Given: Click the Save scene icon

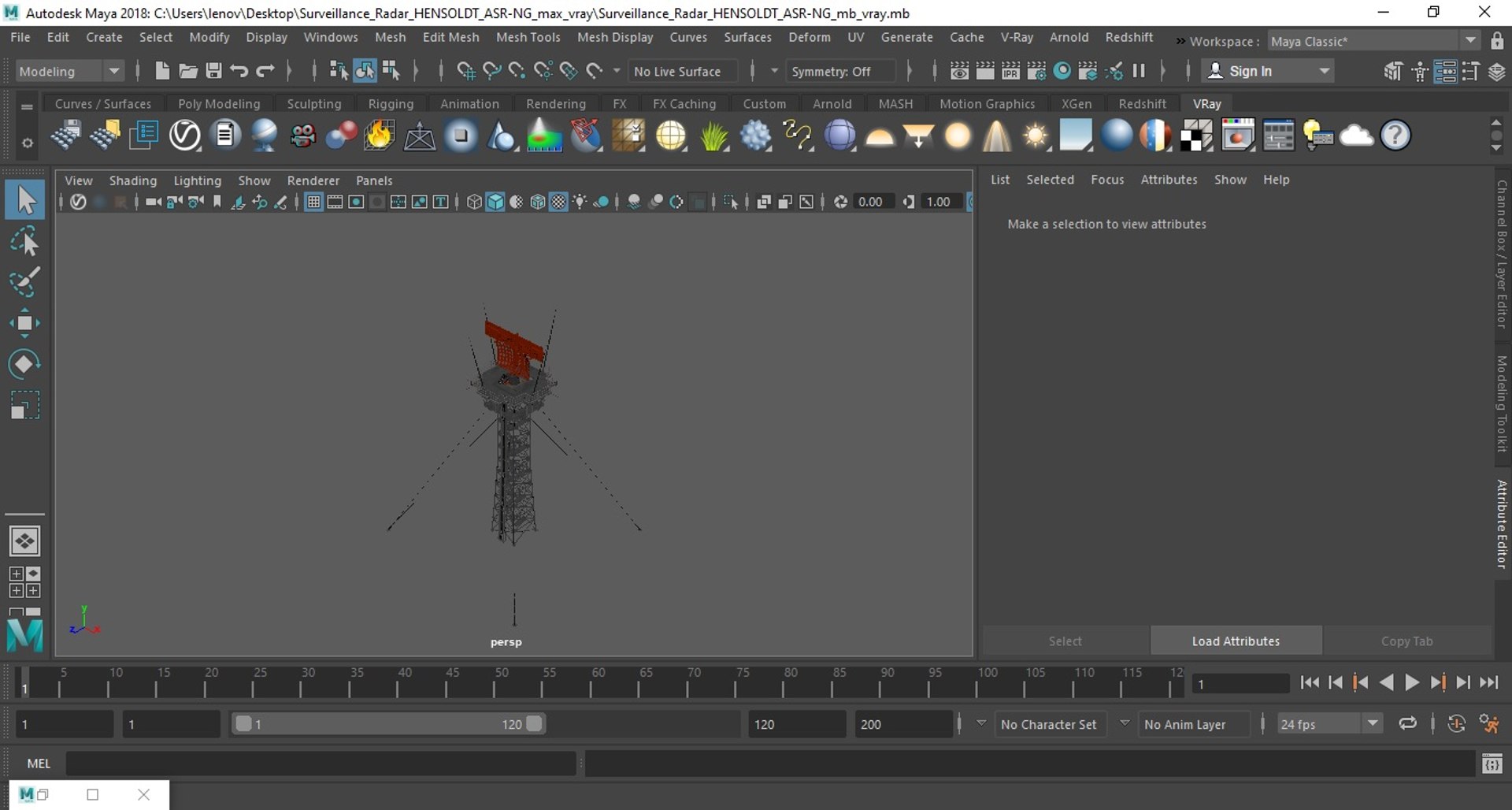Looking at the screenshot, I should coord(213,71).
